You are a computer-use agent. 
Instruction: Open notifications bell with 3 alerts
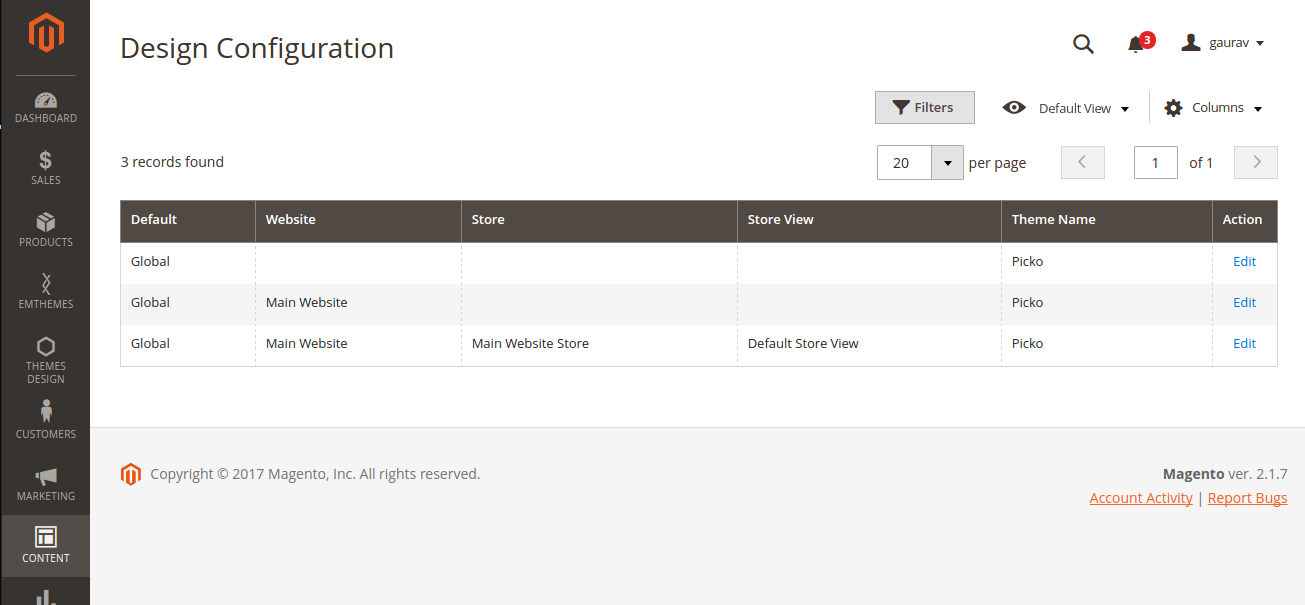click(1136, 44)
